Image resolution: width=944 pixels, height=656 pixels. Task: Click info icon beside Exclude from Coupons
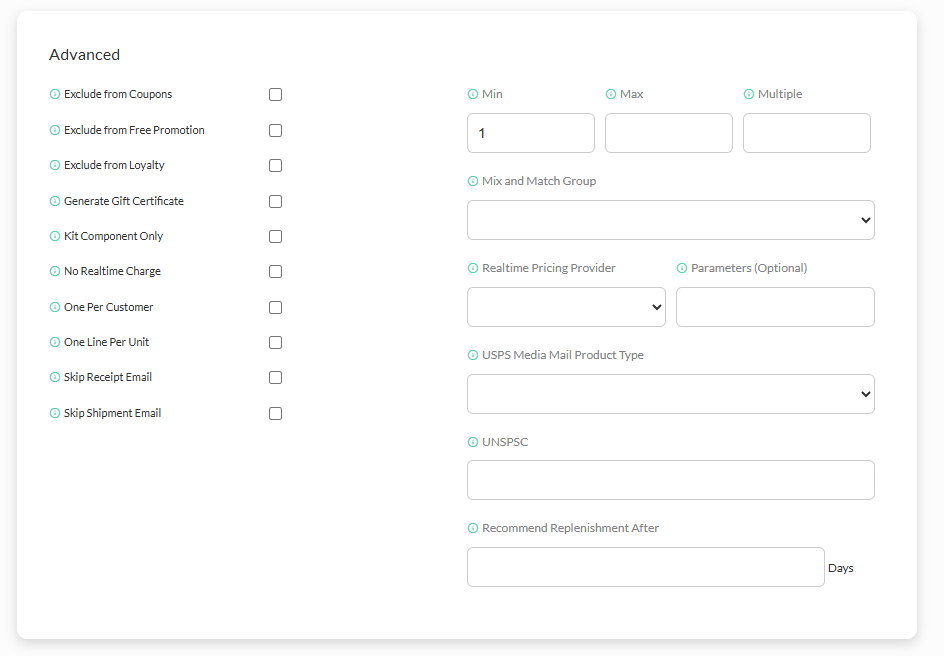(55, 94)
